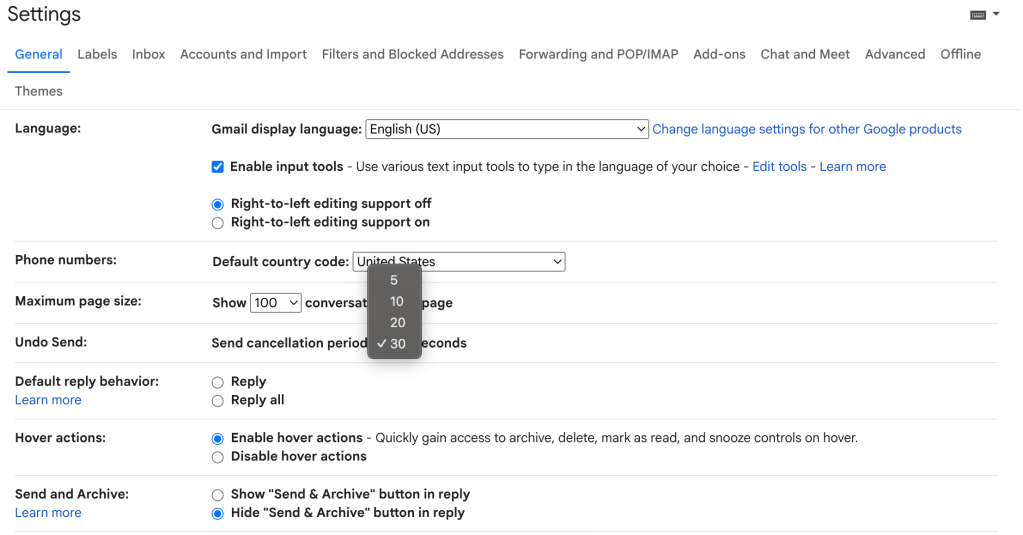The width and height of the screenshot is (1023, 535).
Task: Open the Gmail display language dropdown
Action: [507, 129]
